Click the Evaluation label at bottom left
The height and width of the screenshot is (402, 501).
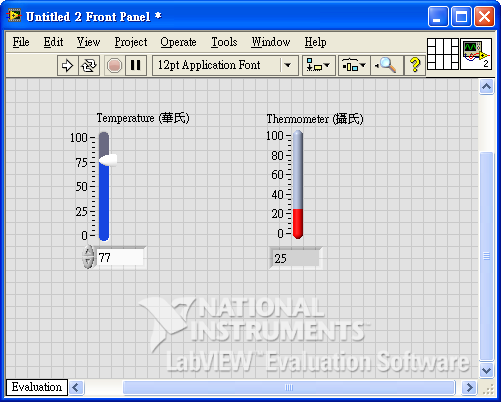pos(37,387)
